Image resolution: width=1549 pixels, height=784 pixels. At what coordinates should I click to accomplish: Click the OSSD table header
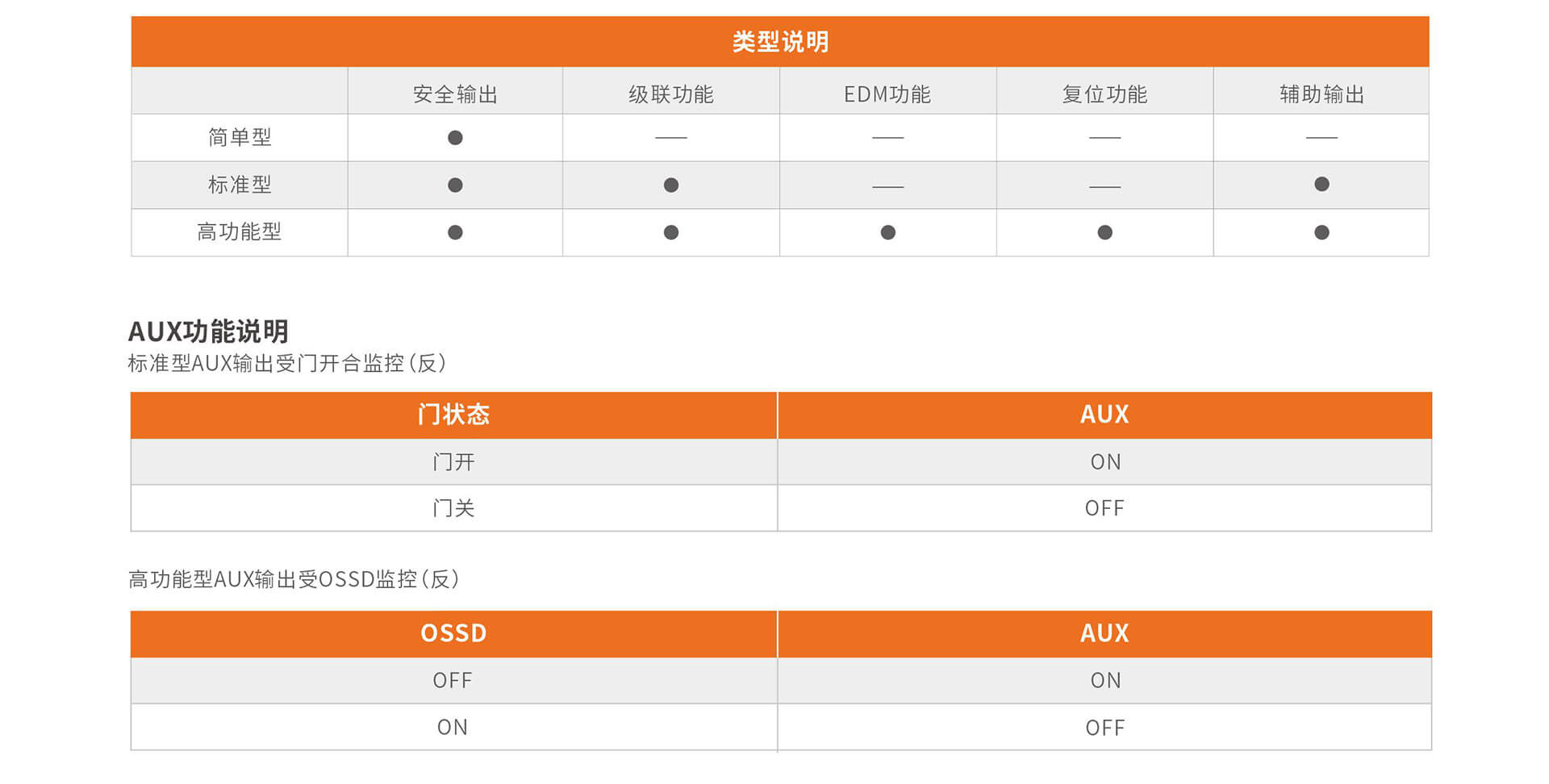pos(453,633)
